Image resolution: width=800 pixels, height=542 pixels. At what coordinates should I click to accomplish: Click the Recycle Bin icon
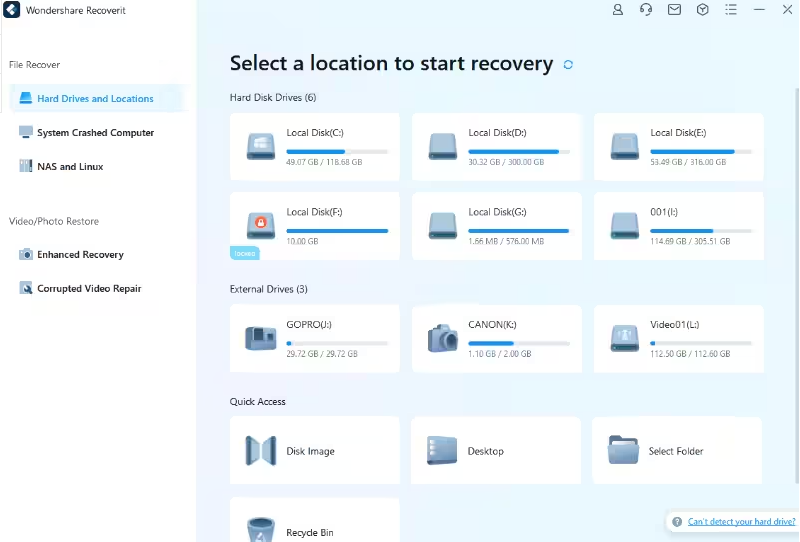click(261, 529)
